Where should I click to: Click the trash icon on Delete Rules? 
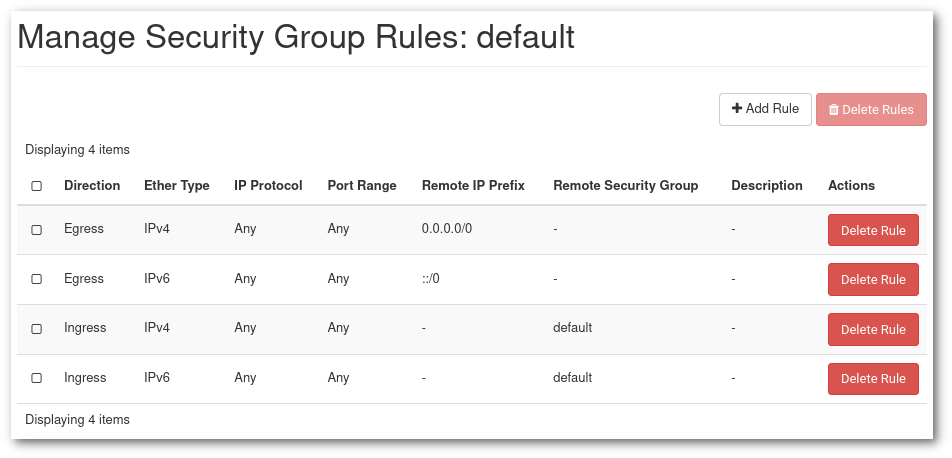click(x=833, y=110)
